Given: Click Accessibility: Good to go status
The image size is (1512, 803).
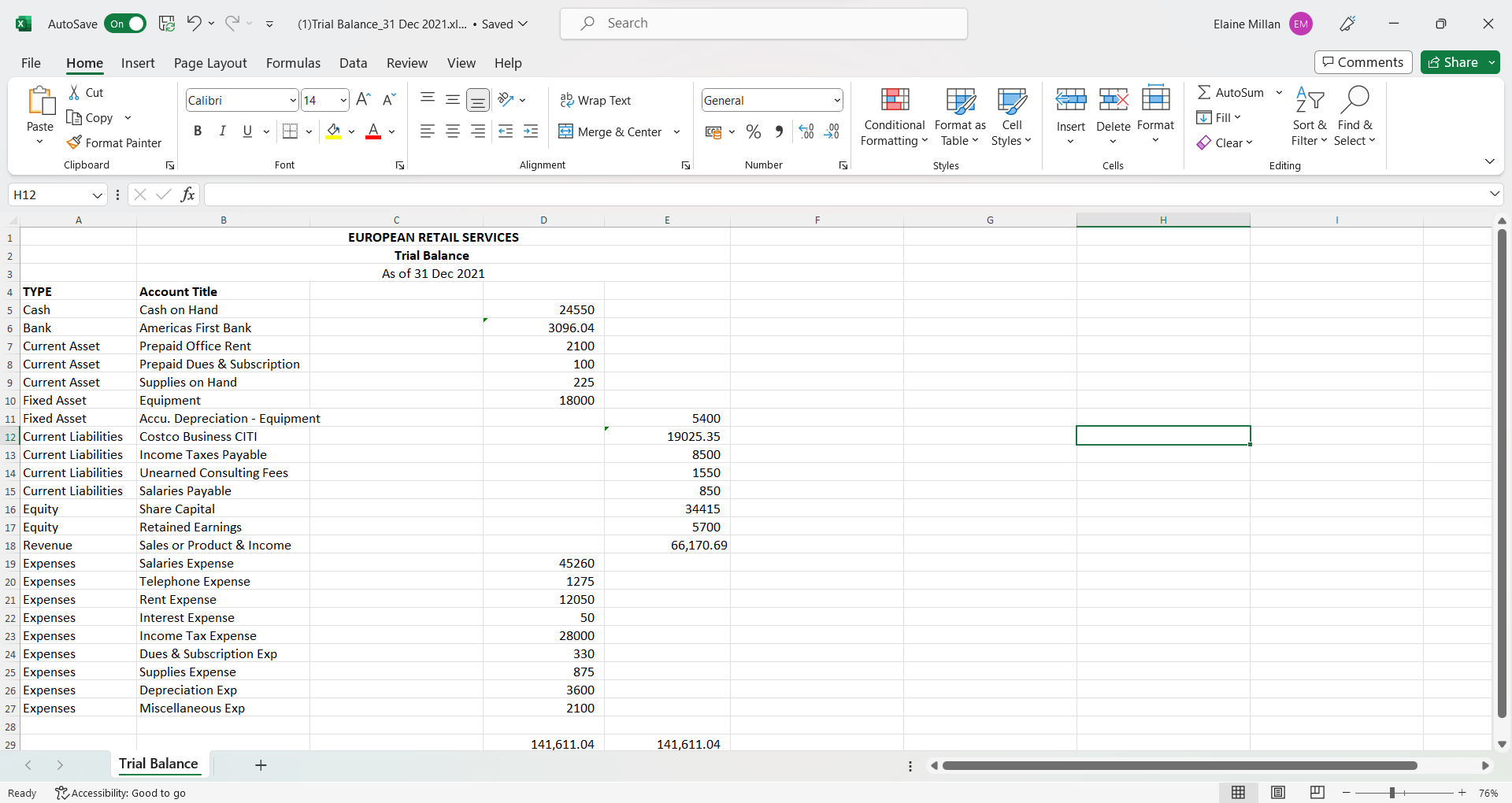Looking at the screenshot, I should pyautogui.click(x=120, y=793).
